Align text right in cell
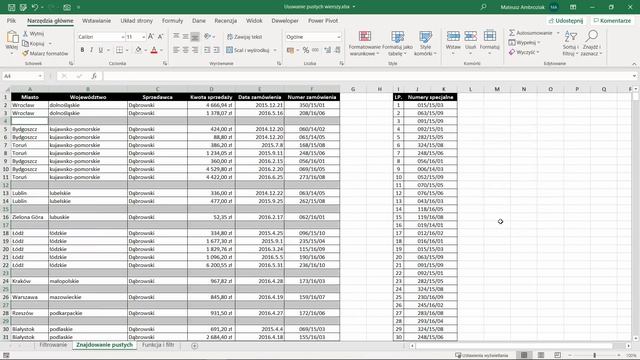This screenshot has width=640, height=360. click(x=195, y=50)
